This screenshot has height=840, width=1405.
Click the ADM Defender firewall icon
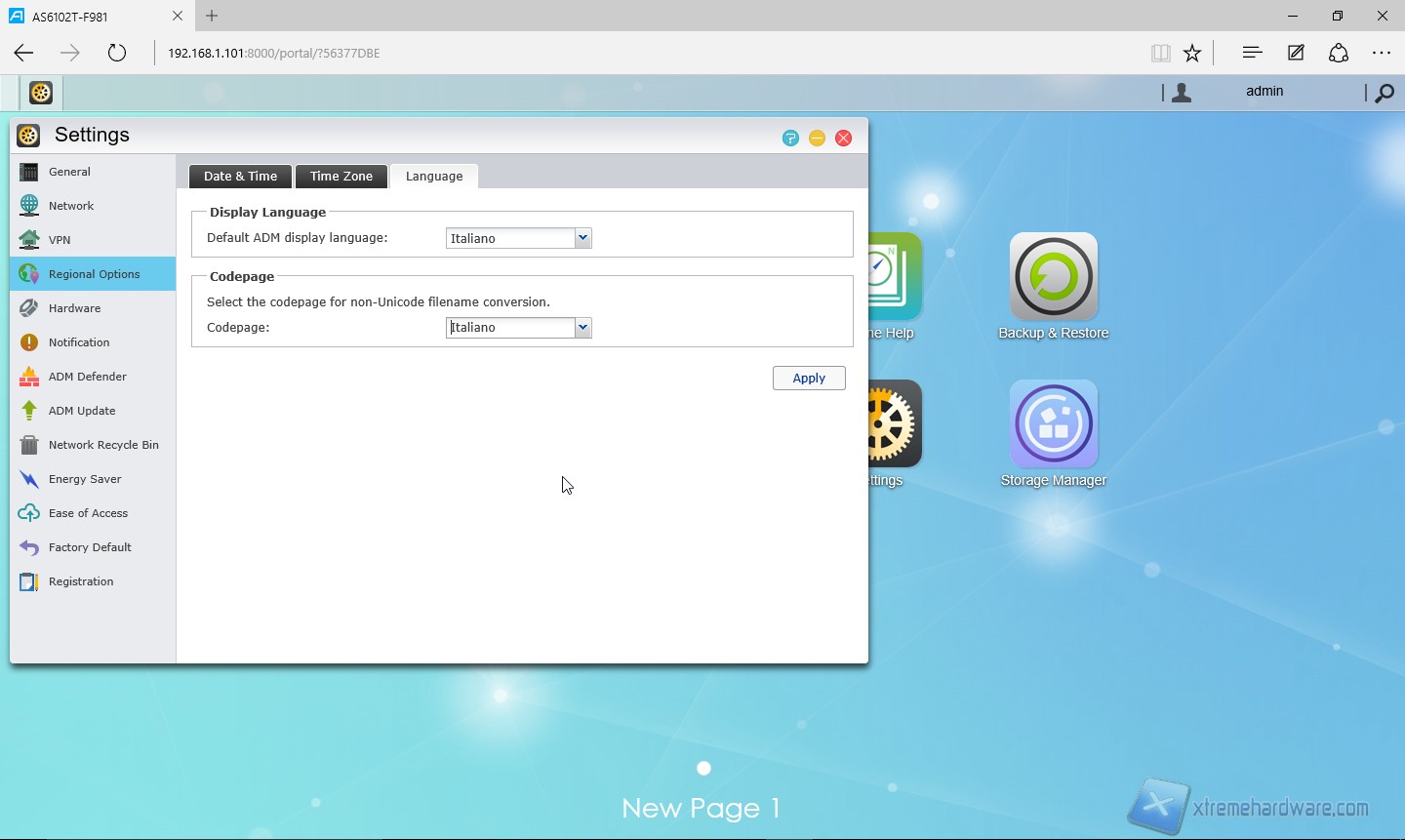(x=29, y=377)
